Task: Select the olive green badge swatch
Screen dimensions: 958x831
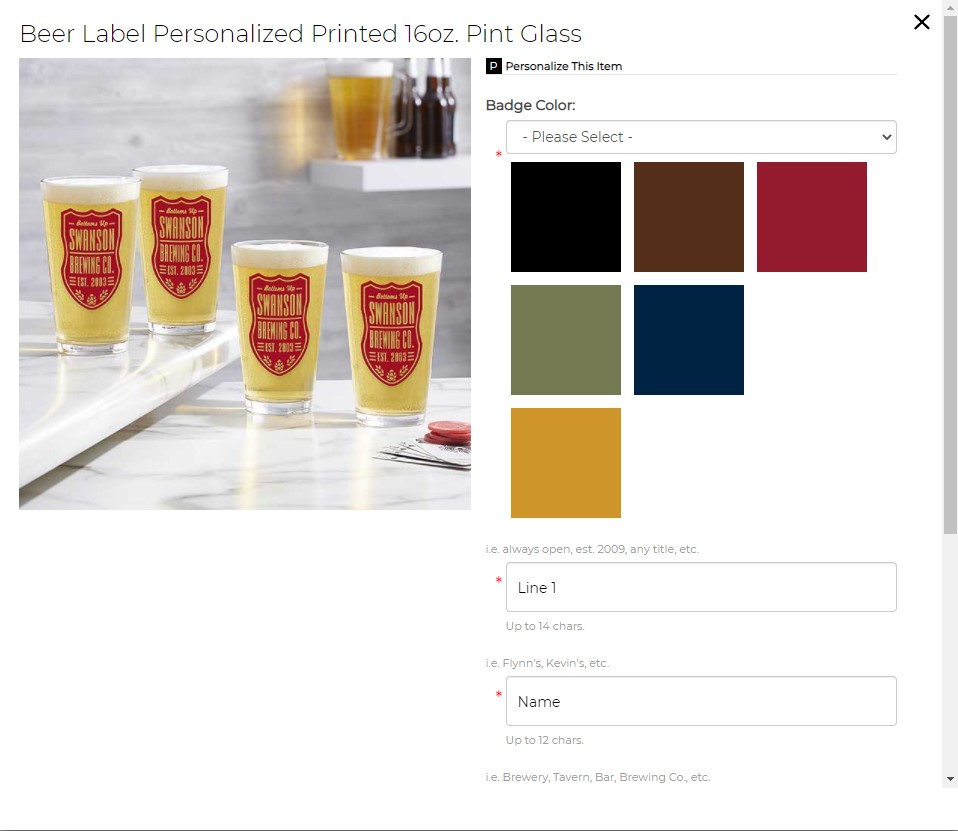Action: point(566,340)
